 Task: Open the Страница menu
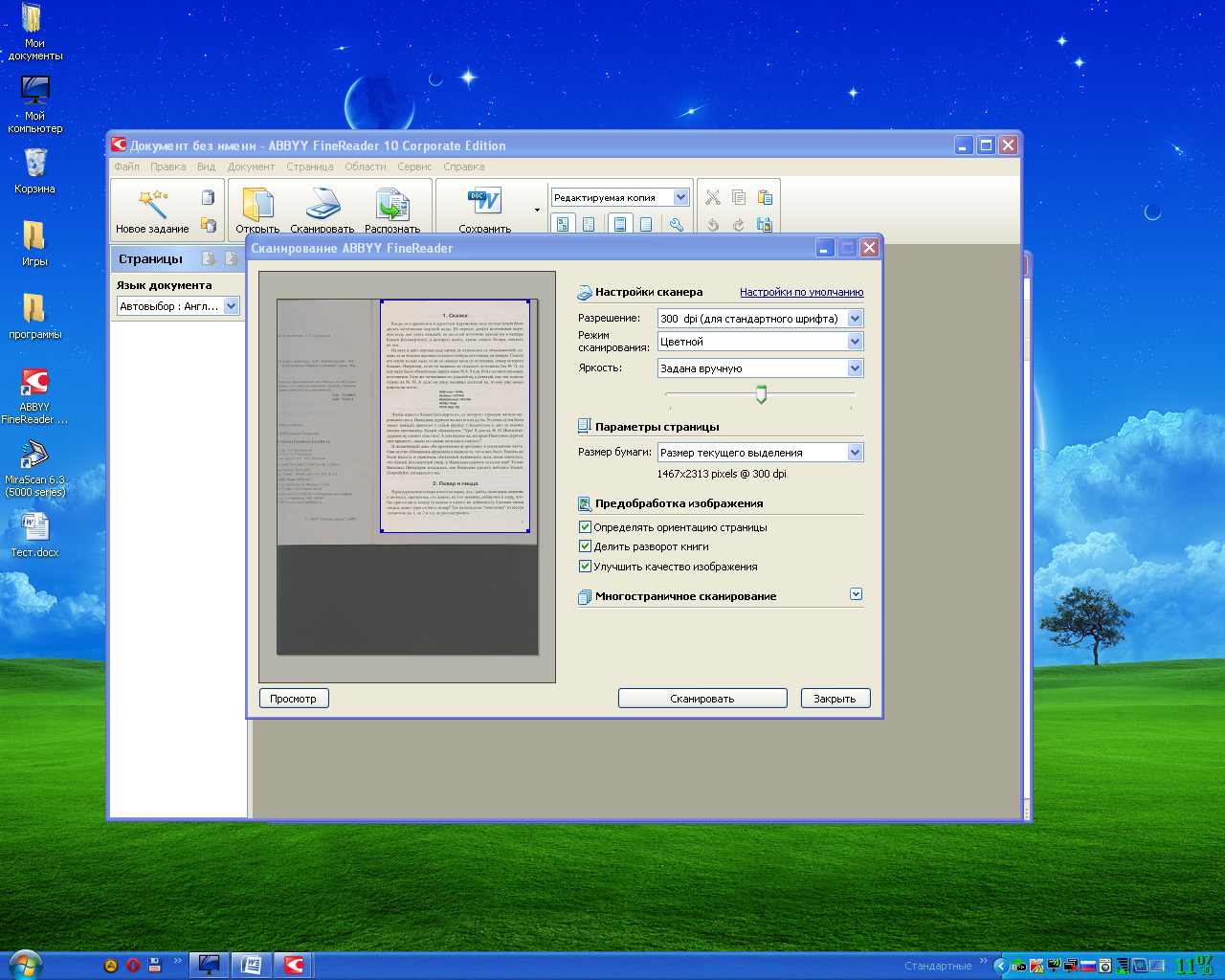tap(310, 167)
